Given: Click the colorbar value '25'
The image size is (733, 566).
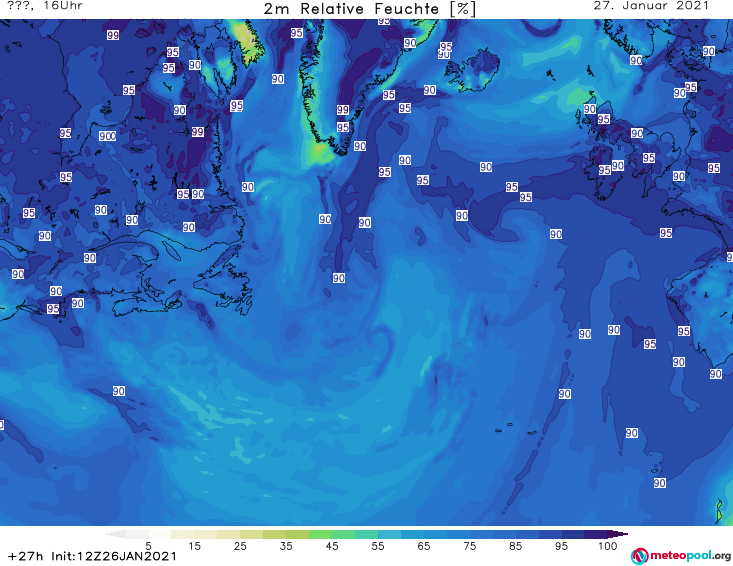Looking at the screenshot, I should pos(240,546).
